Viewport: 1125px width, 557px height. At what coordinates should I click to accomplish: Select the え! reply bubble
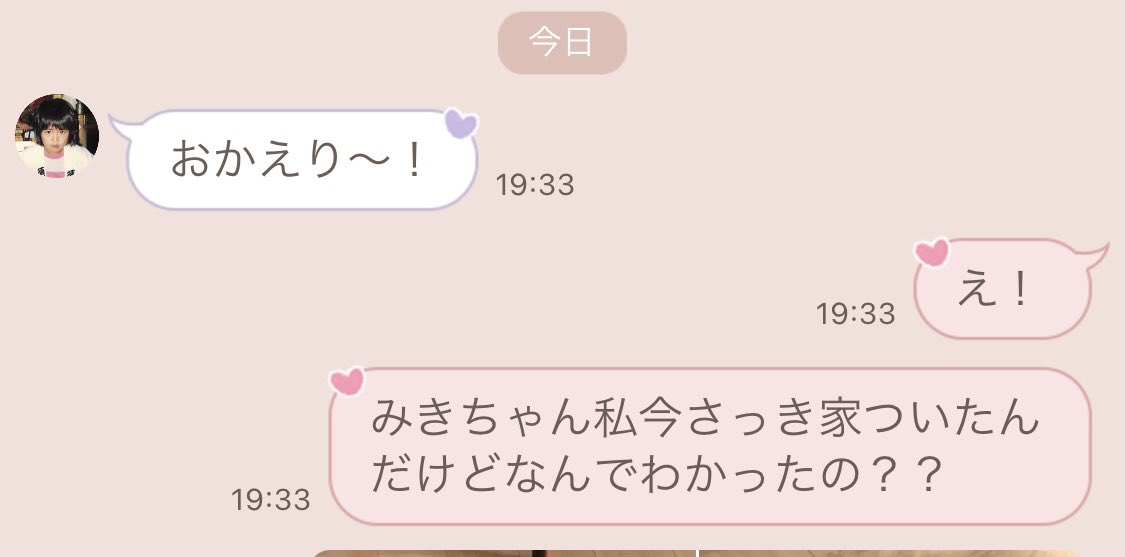[1002, 289]
